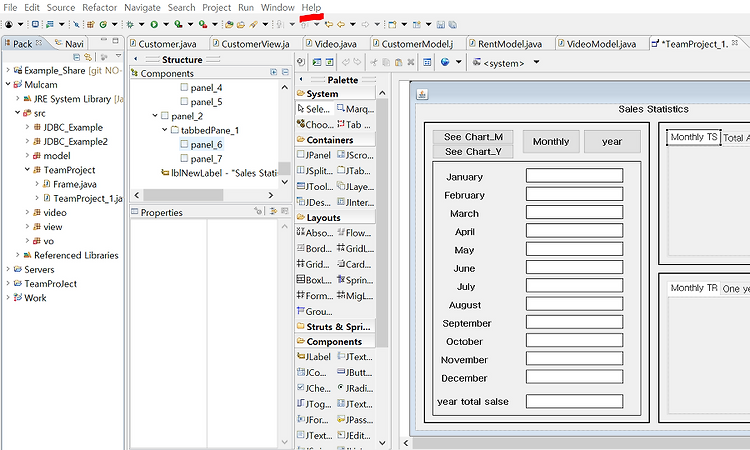Viewport: 750px width, 450px height.
Task: Pick JToggleButton from Components palette
Action: [314, 404]
